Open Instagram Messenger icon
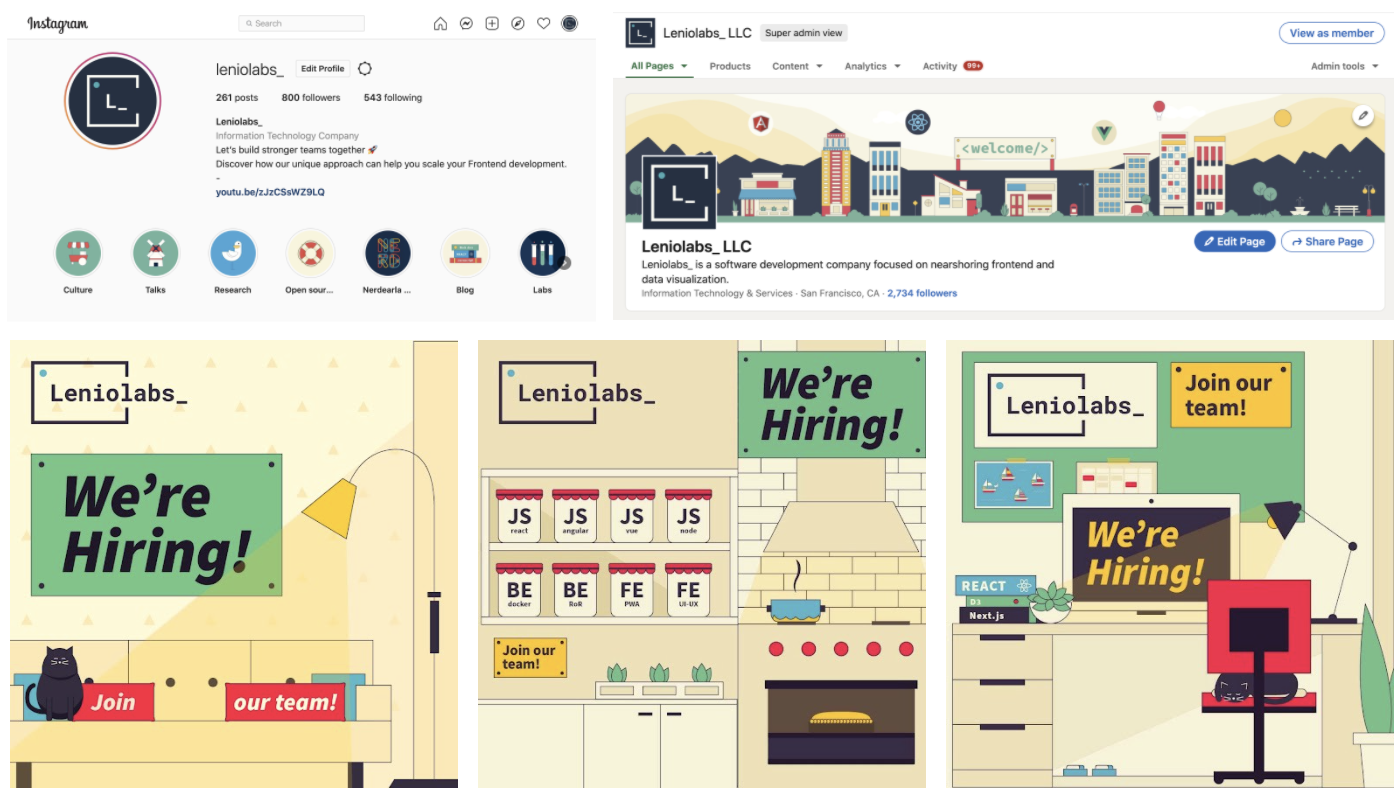The image size is (1400, 798). point(466,23)
